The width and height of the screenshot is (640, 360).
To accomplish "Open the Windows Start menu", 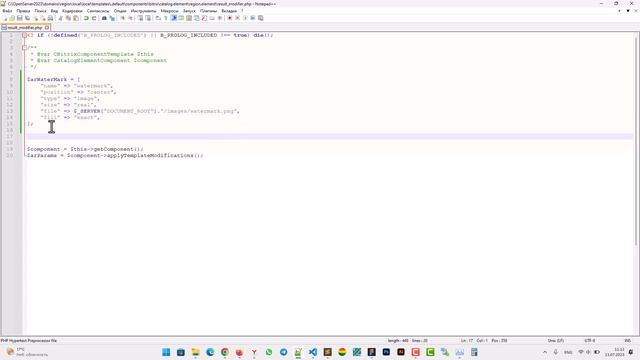I will coord(166,352).
